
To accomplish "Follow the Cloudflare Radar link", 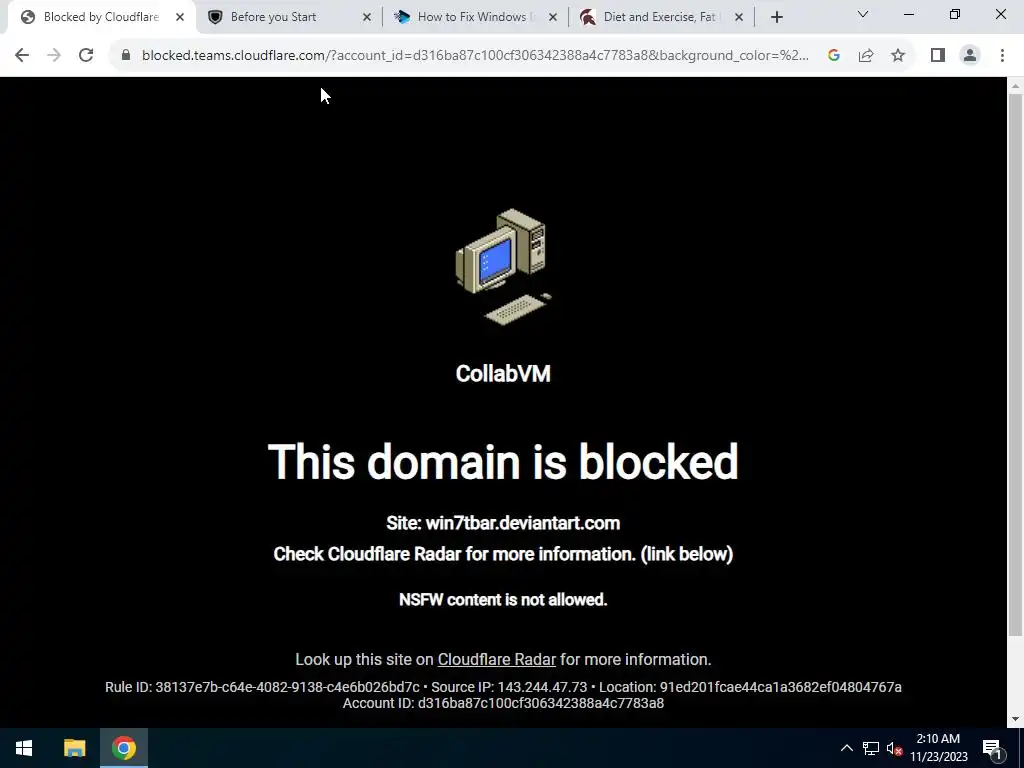I will (496, 660).
